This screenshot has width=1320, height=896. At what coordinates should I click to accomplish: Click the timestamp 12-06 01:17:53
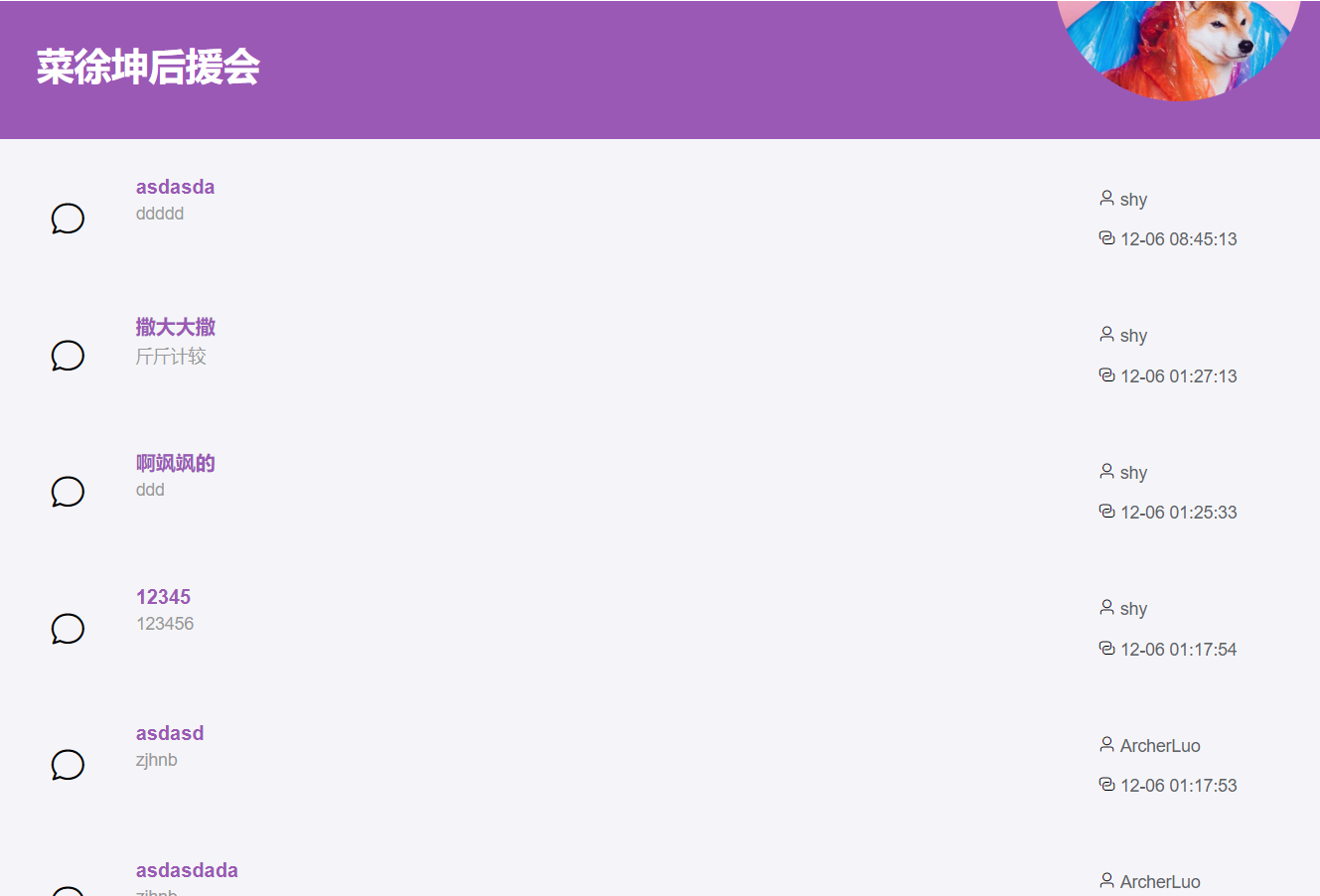pyautogui.click(x=1178, y=786)
